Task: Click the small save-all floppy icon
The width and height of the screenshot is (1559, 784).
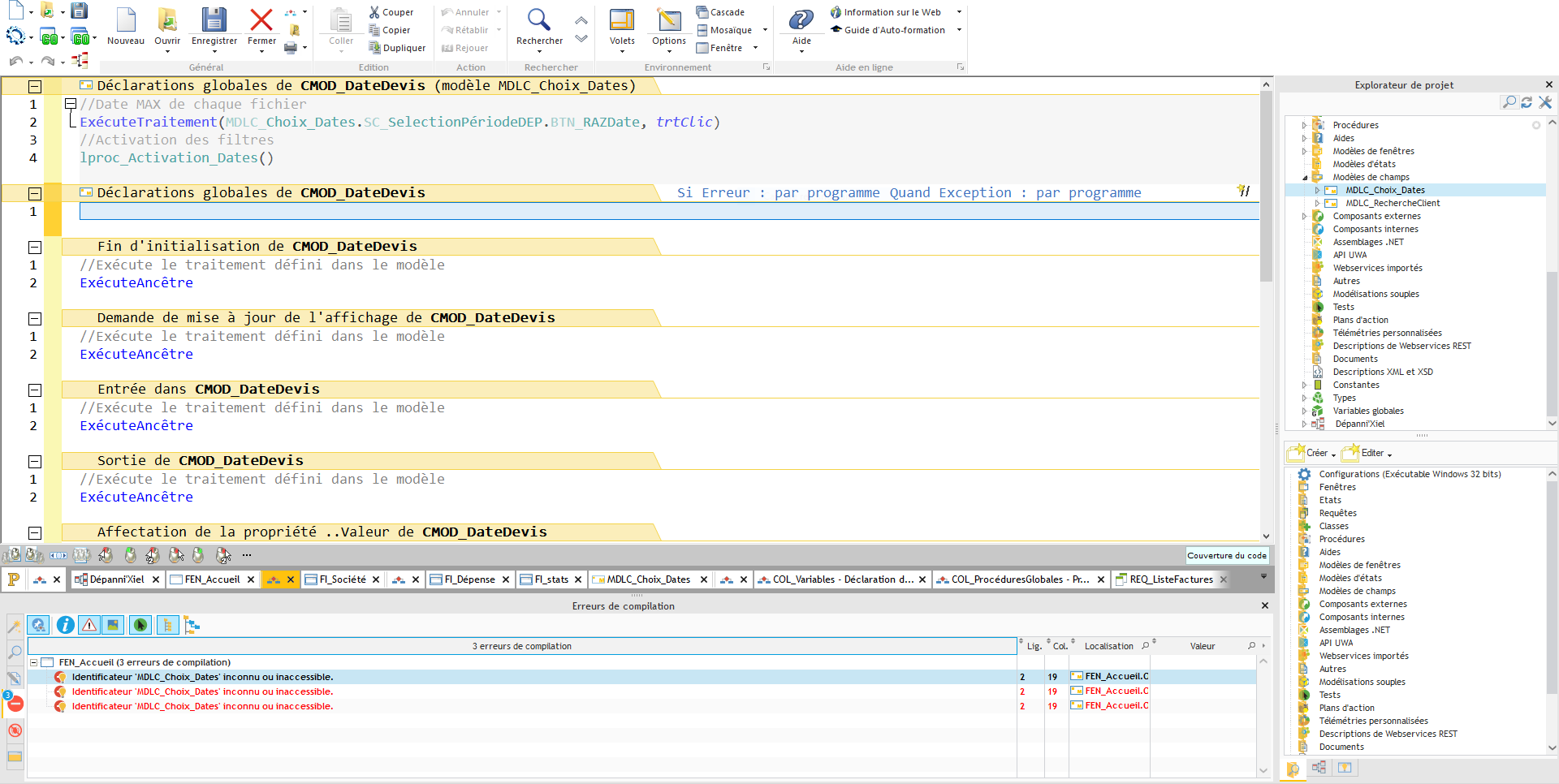Action: tap(79, 11)
